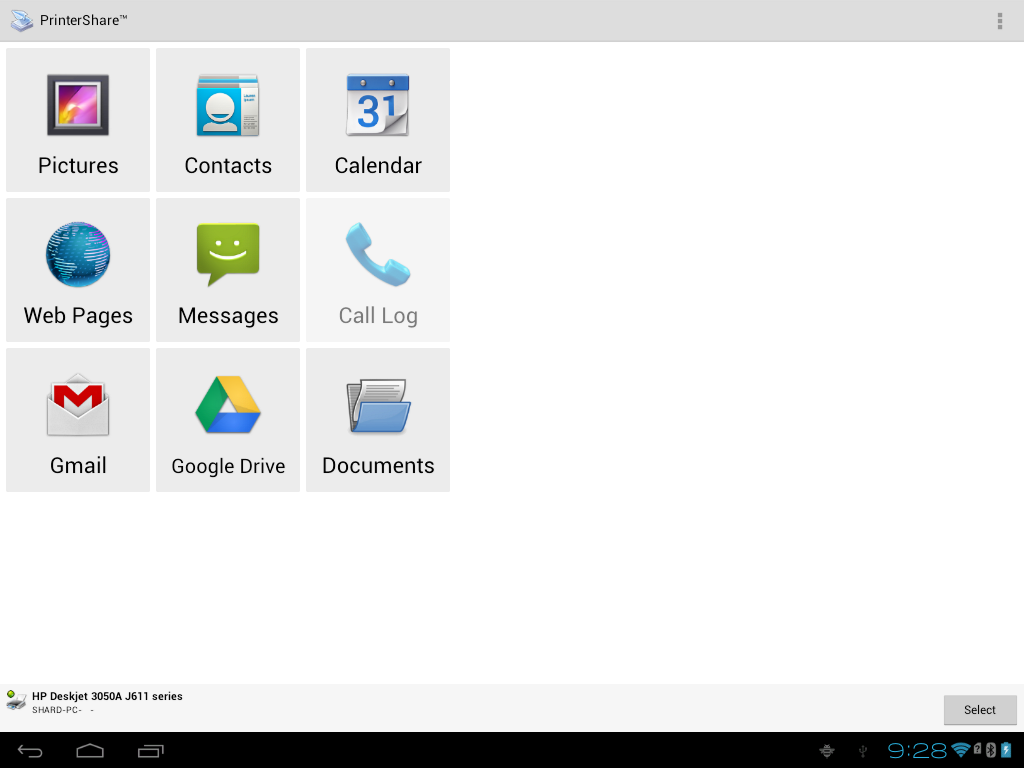Click the Wi-Fi signal icon
Viewport: 1024px width, 768px height.
[961, 750]
